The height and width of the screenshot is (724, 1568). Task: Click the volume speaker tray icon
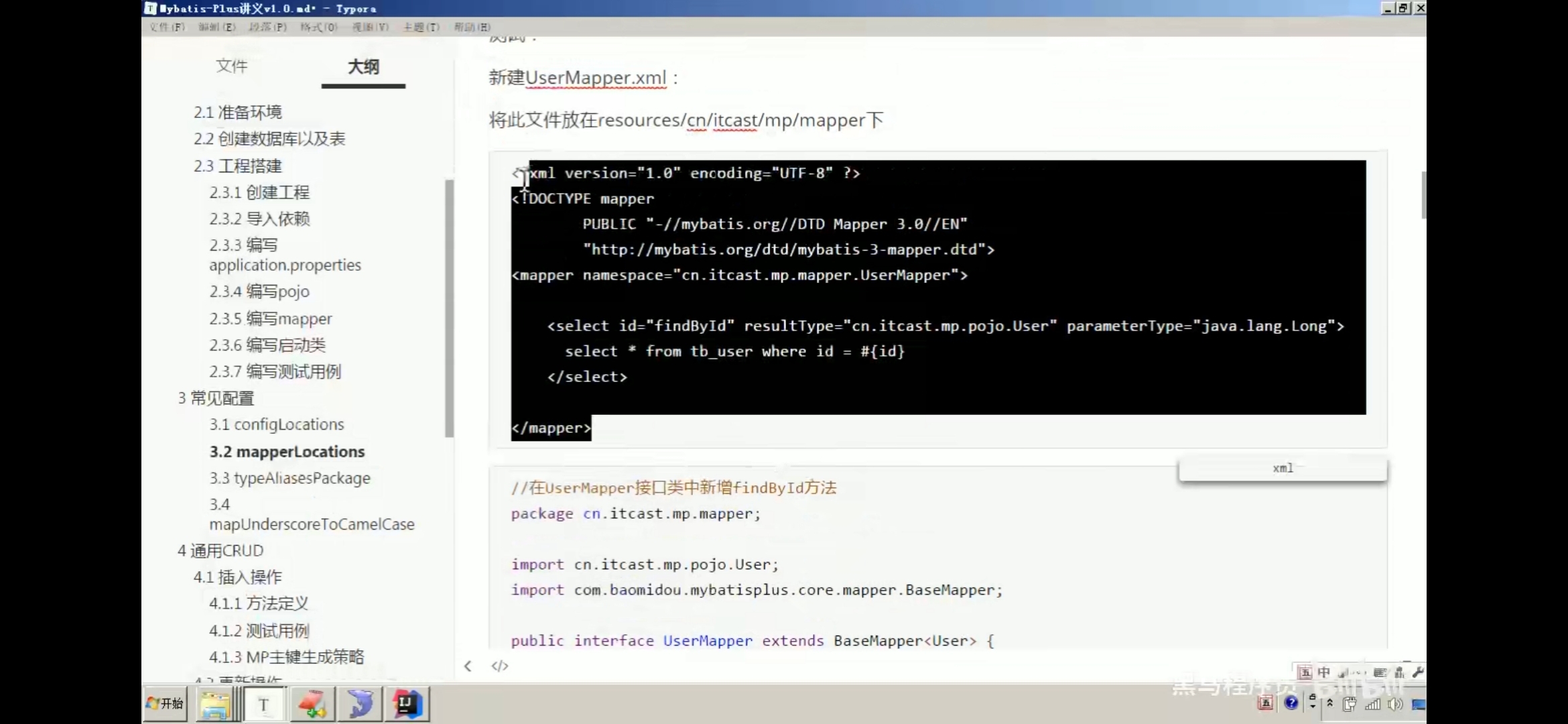click(x=1395, y=704)
